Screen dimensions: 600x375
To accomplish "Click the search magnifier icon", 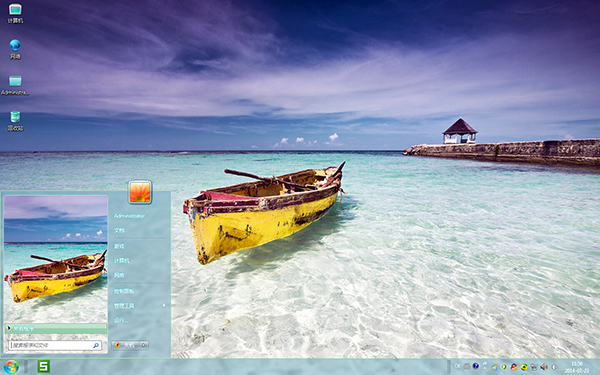I will pos(96,345).
